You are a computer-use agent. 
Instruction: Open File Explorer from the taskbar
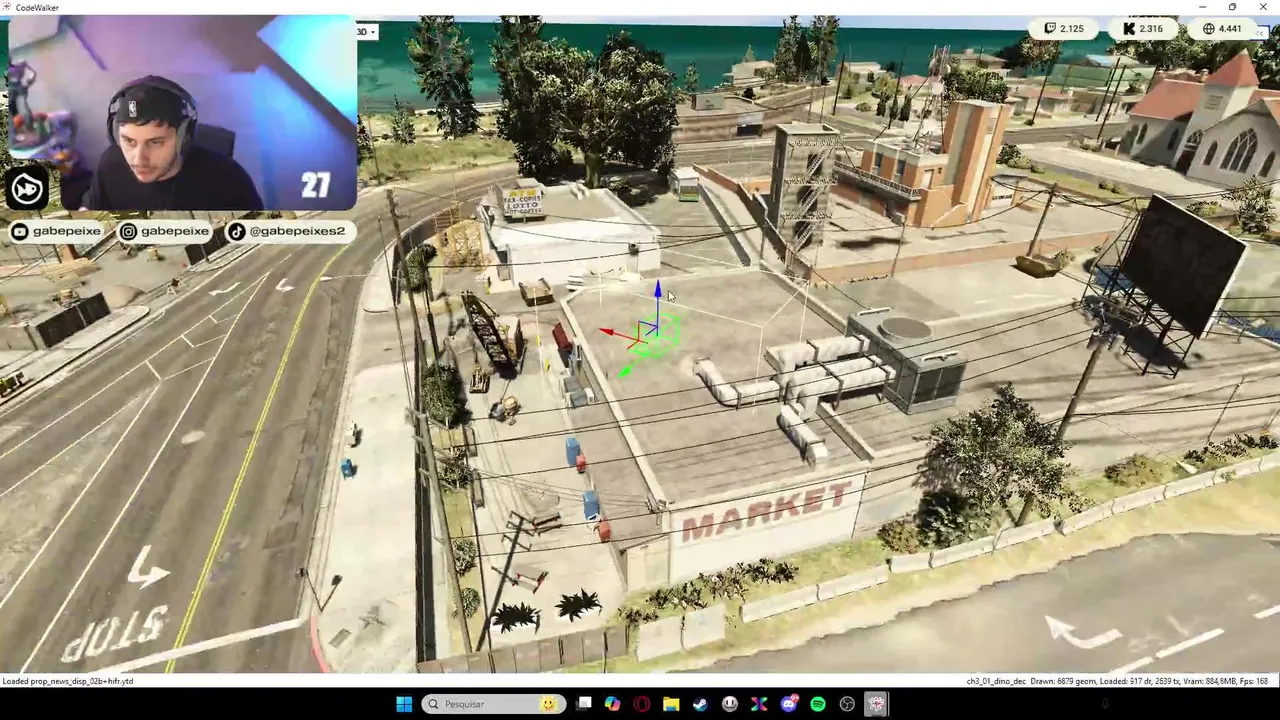click(x=671, y=704)
